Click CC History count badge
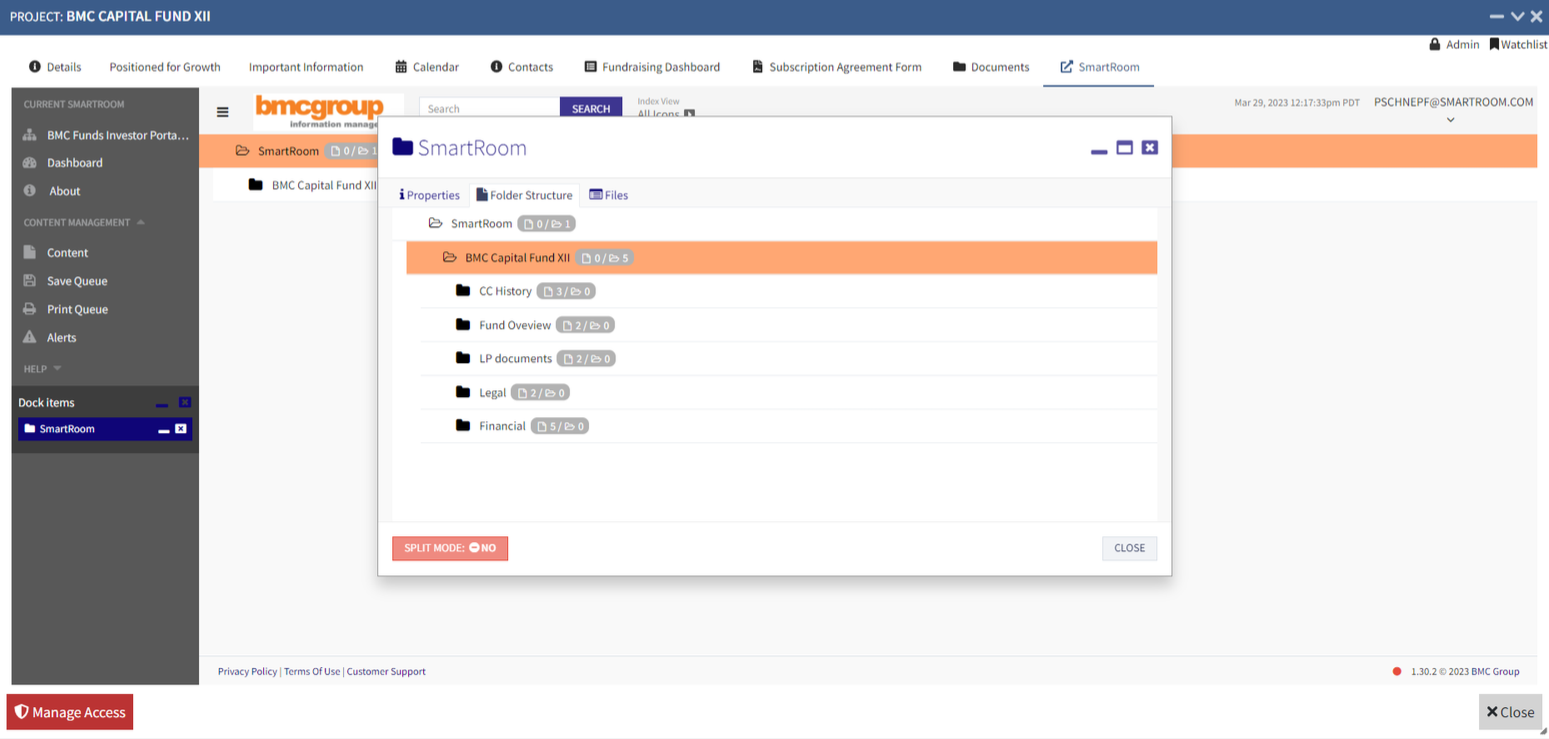Image resolution: width=1549 pixels, height=739 pixels. (x=566, y=292)
